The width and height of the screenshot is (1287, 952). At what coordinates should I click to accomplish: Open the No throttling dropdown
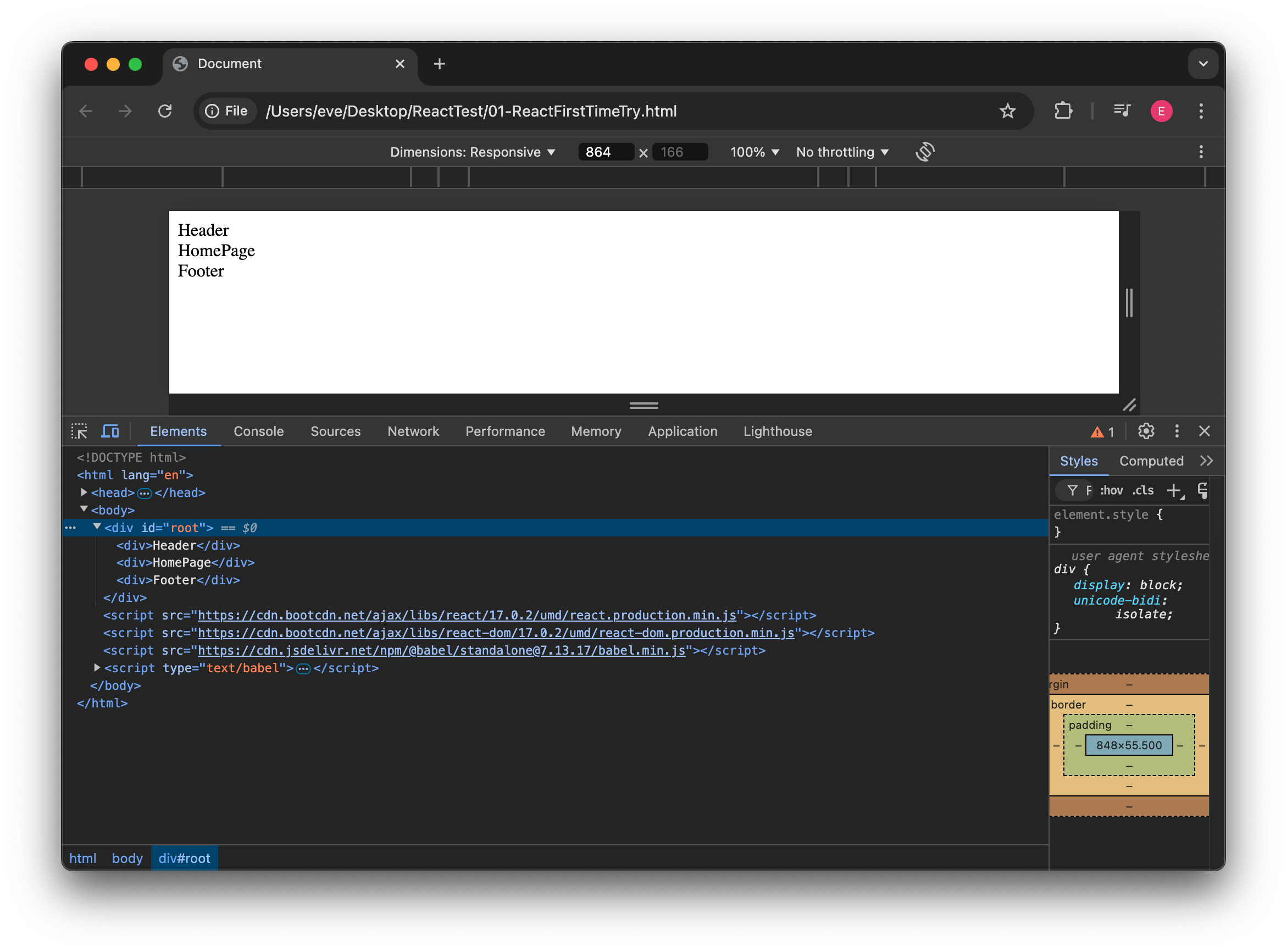tap(842, 152)
